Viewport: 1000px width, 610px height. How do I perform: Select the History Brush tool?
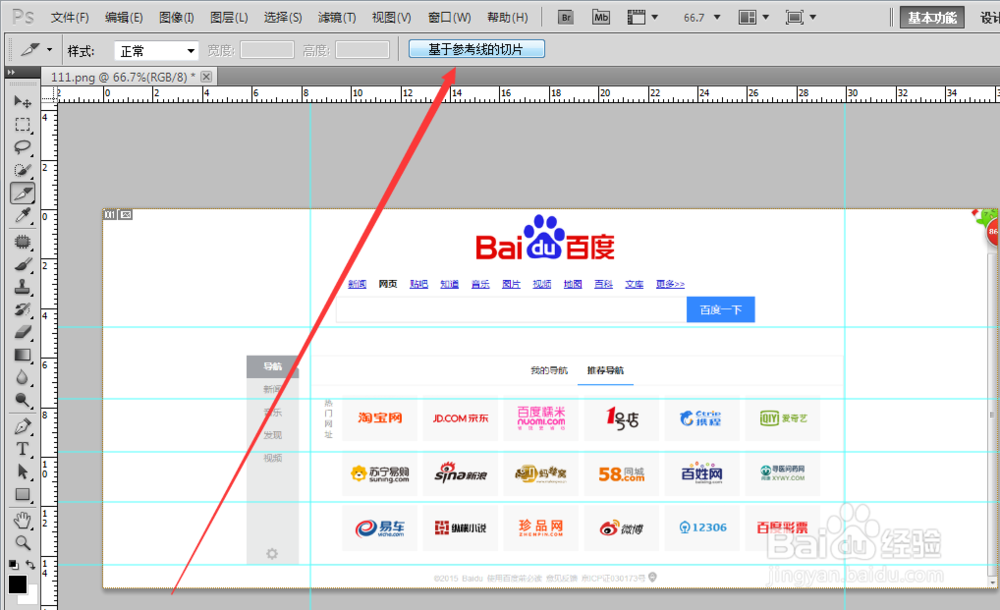[x=22, y=310]
